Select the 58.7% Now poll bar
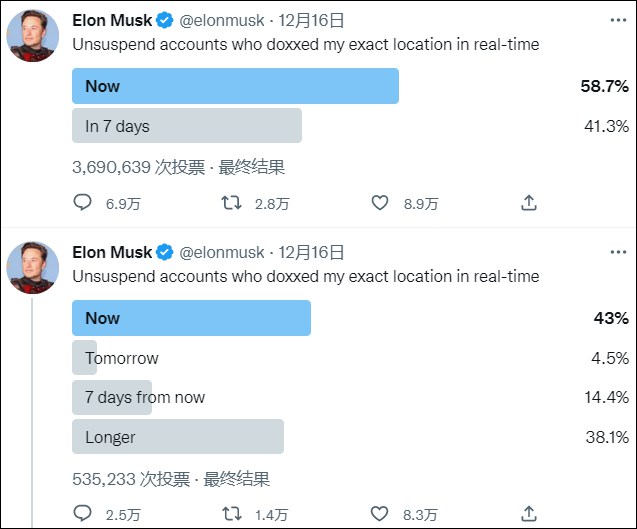Screen dimensions: 637x529 235,86
